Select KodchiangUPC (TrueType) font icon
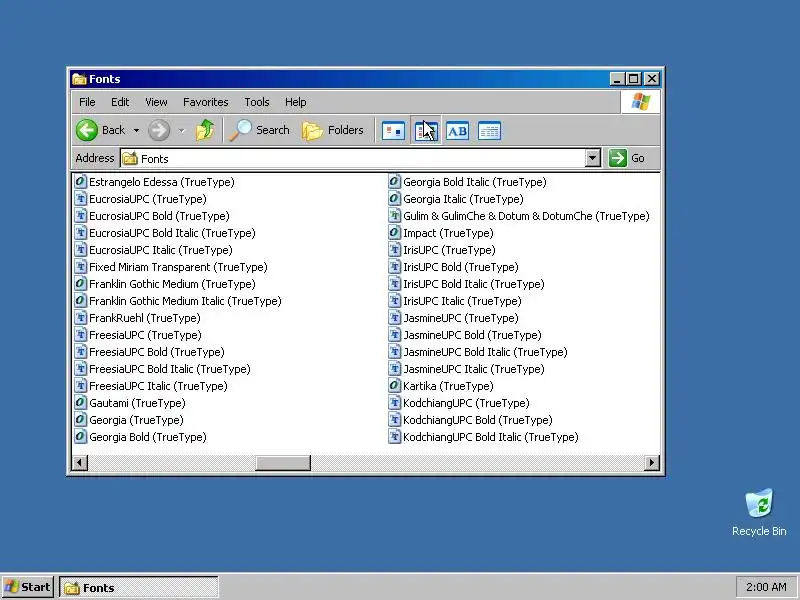The width and height of the screenshot is (800, 600). (x=394, y=403)
